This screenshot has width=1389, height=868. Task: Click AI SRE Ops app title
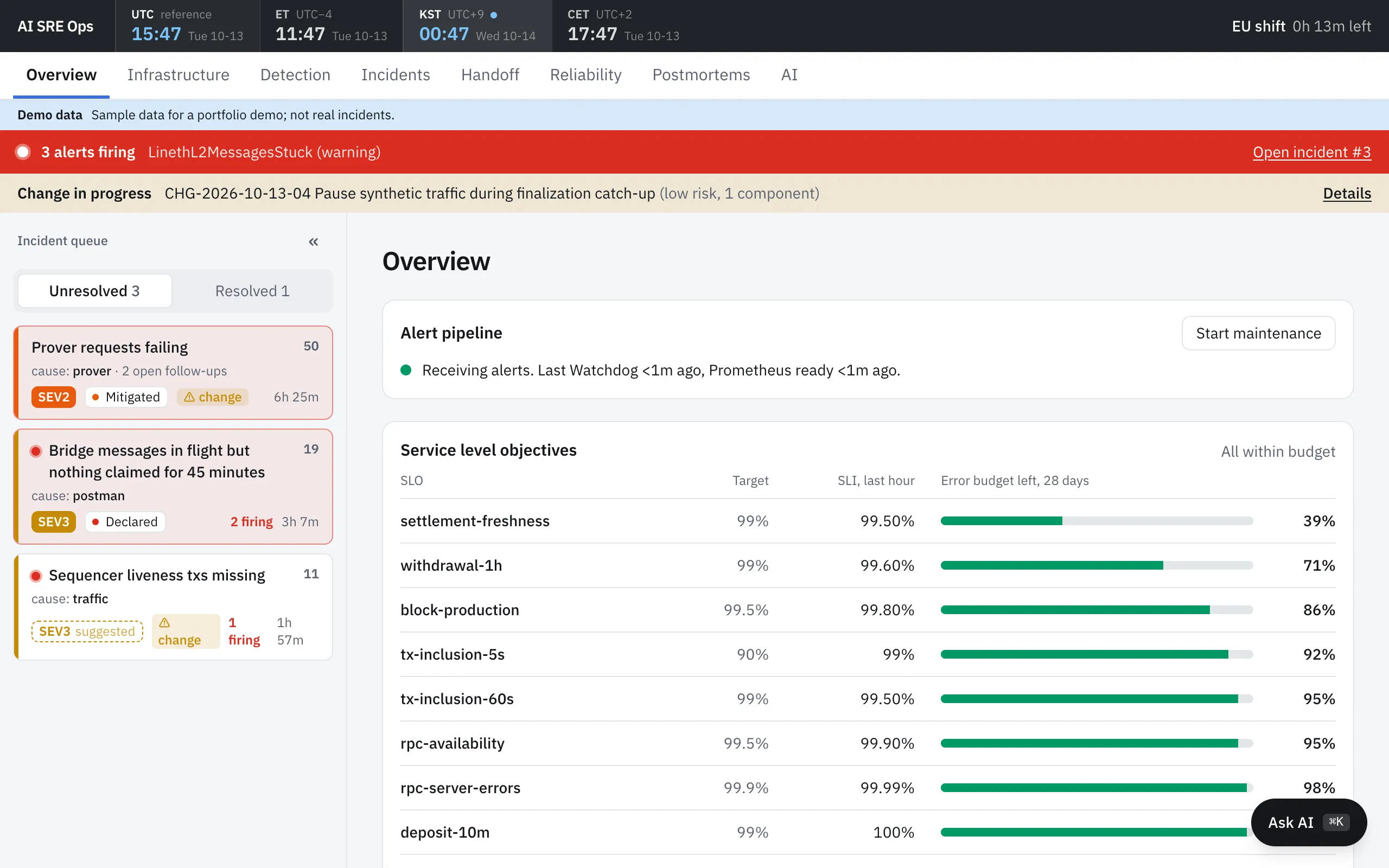(55, 26)
